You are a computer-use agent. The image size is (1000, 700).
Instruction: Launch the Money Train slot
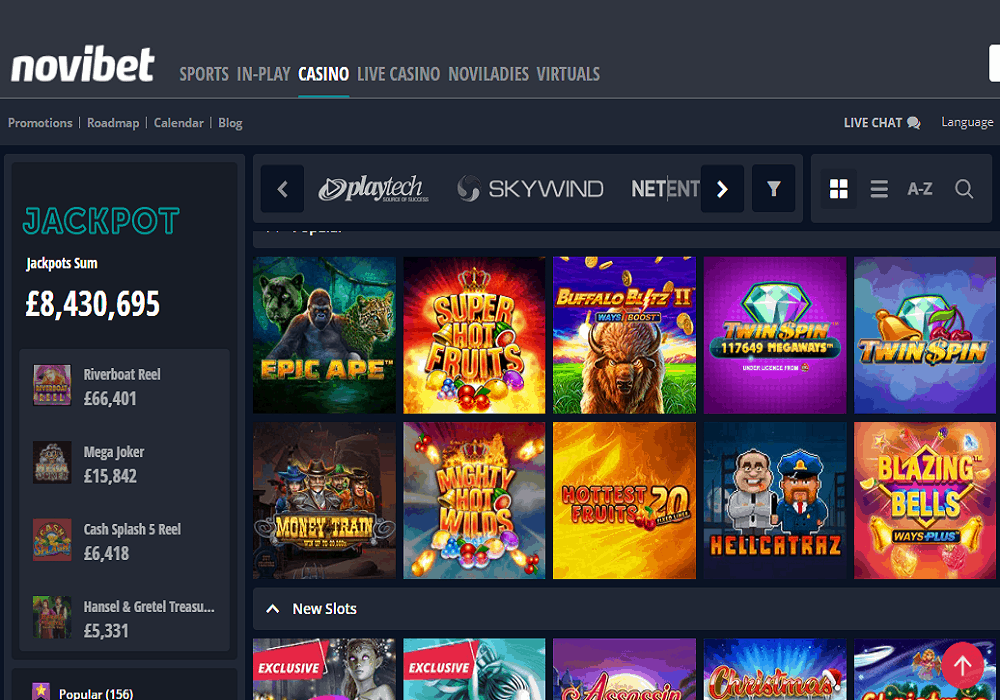point(324,500)
